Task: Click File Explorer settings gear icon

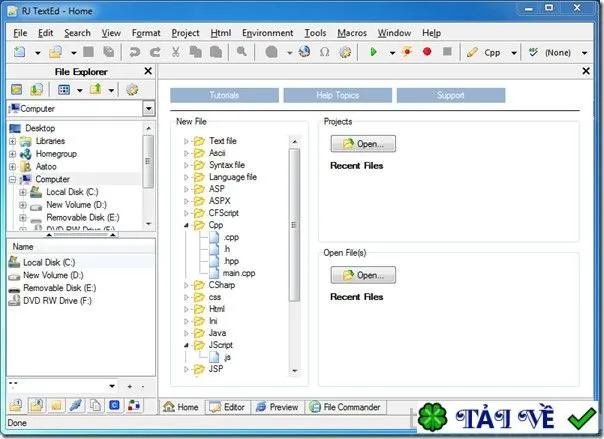Action: point(132,90)
